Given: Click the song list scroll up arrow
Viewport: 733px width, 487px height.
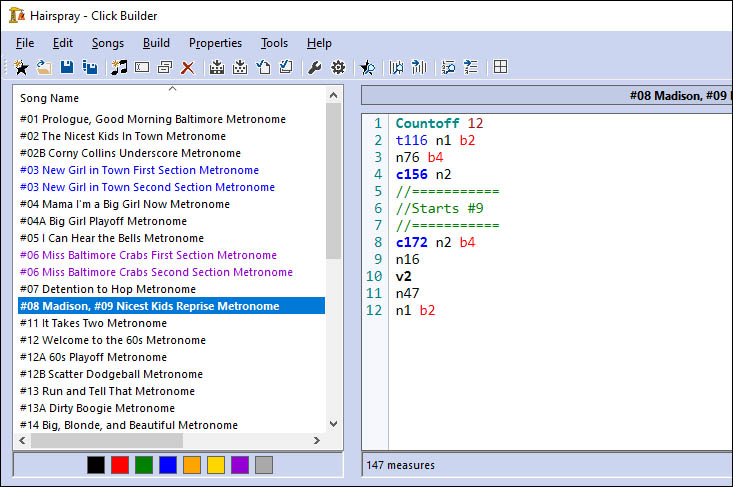Looking at the screenshot, I should point(333,95).
